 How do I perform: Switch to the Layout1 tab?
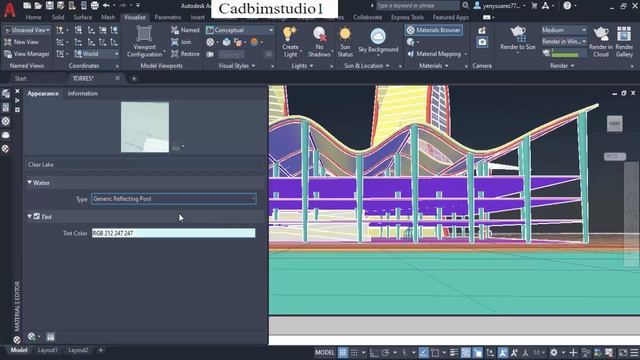click(x=47, y=350)
